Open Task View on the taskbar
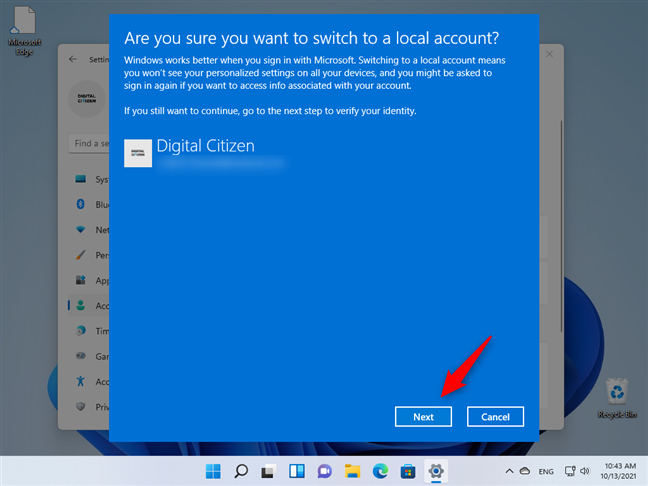This screenshot has height=486, width=648. [269, 471]
